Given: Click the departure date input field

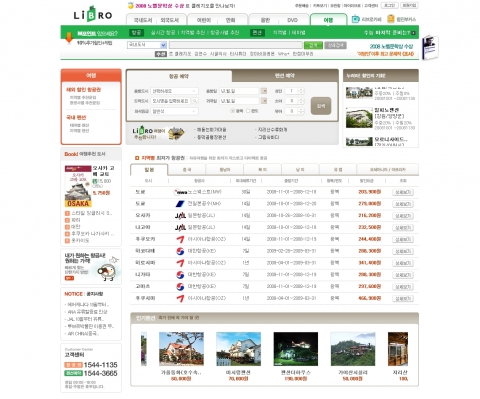Looking at the screenshot, I should tap(239, 91).
